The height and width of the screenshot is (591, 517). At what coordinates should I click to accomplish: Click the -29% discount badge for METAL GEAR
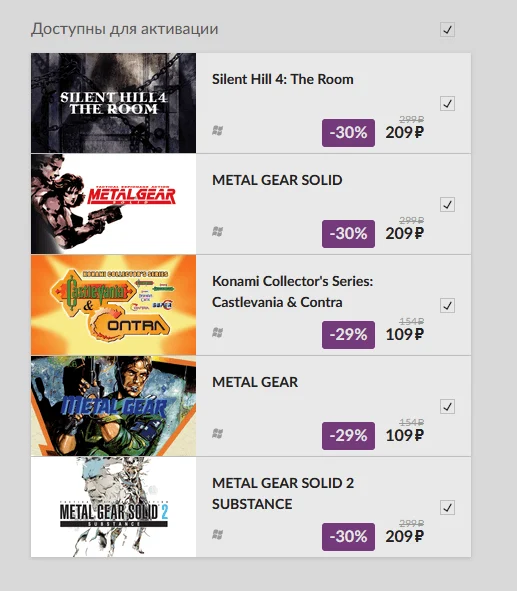(x=348, y=436)
